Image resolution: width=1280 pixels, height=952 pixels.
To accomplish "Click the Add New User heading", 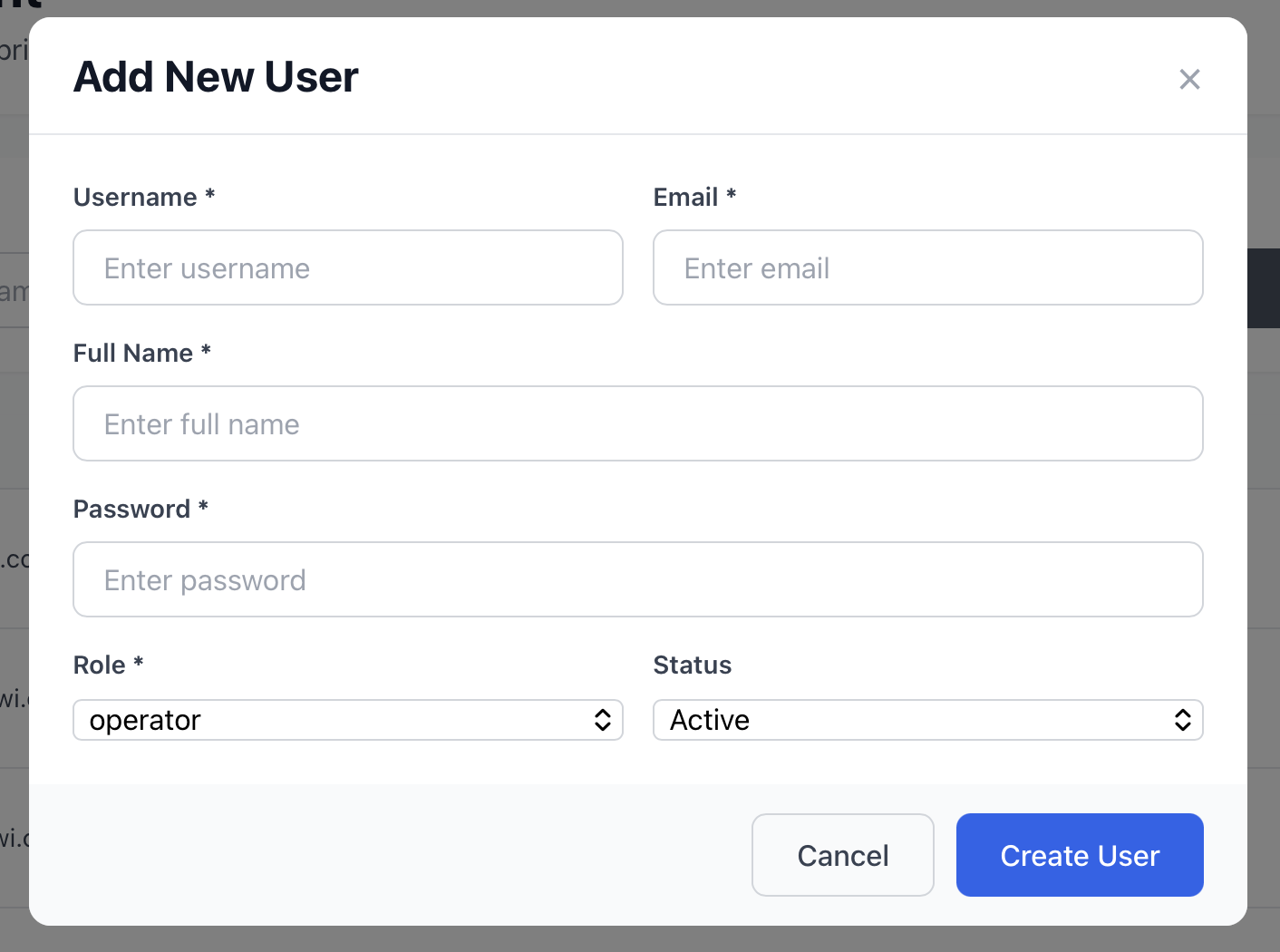I will tap(216, 77).
